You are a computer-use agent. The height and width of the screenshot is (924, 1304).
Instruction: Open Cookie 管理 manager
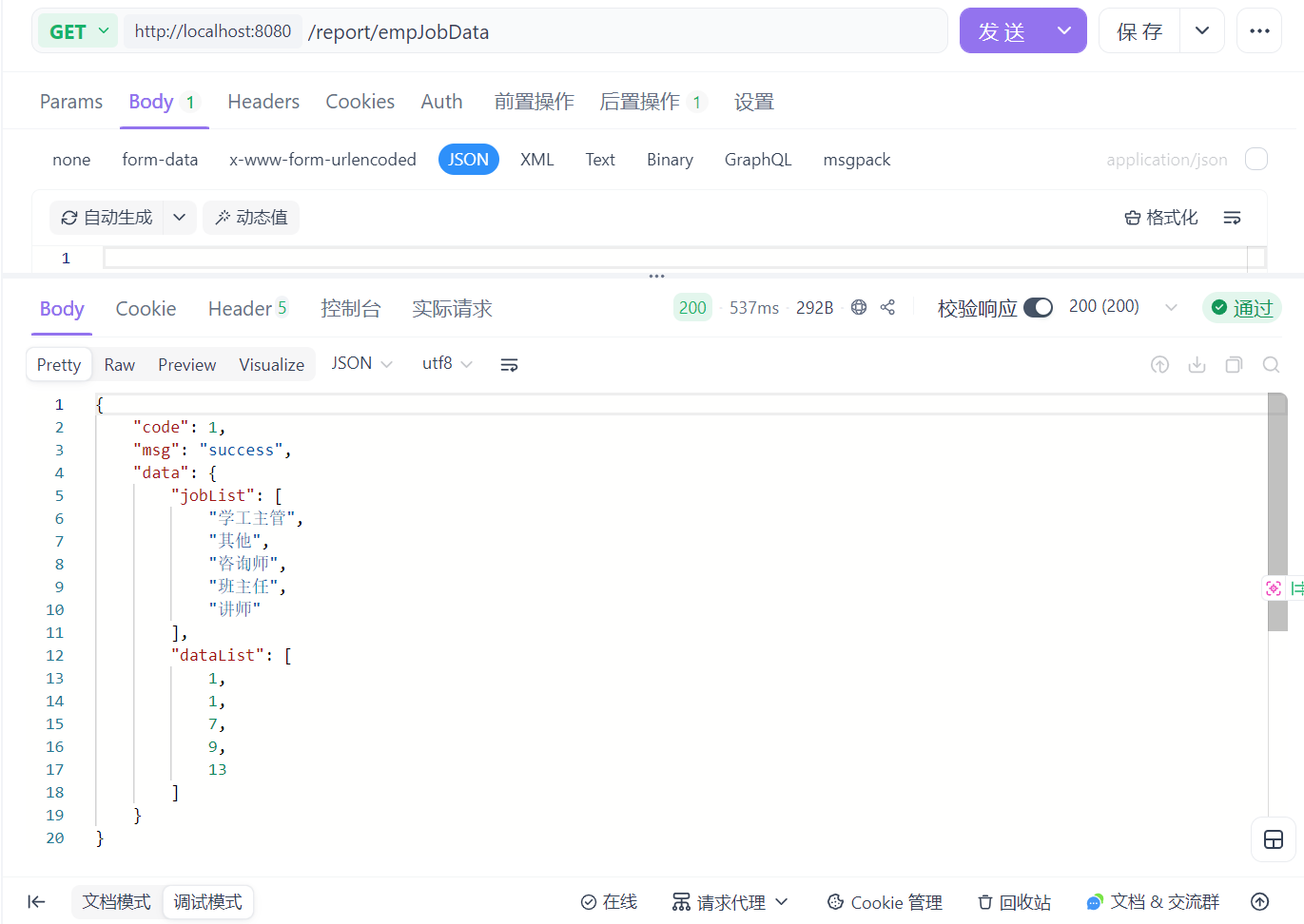[x=885, y=902]
